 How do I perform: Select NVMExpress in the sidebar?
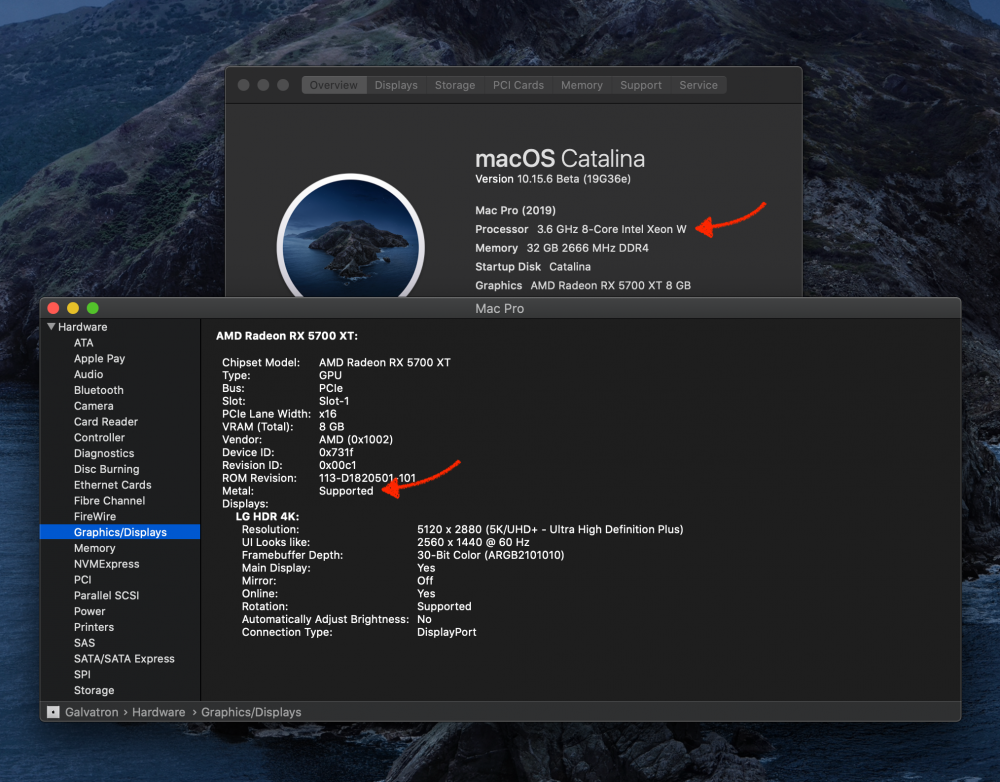(x=107, y=564)
